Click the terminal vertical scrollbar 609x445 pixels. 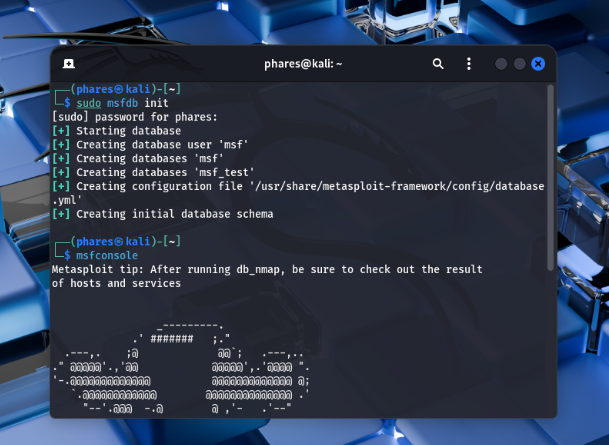550,177
